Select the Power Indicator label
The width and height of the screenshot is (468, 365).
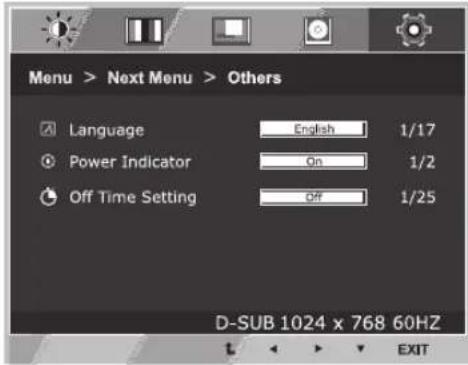(x=130, y=162)
